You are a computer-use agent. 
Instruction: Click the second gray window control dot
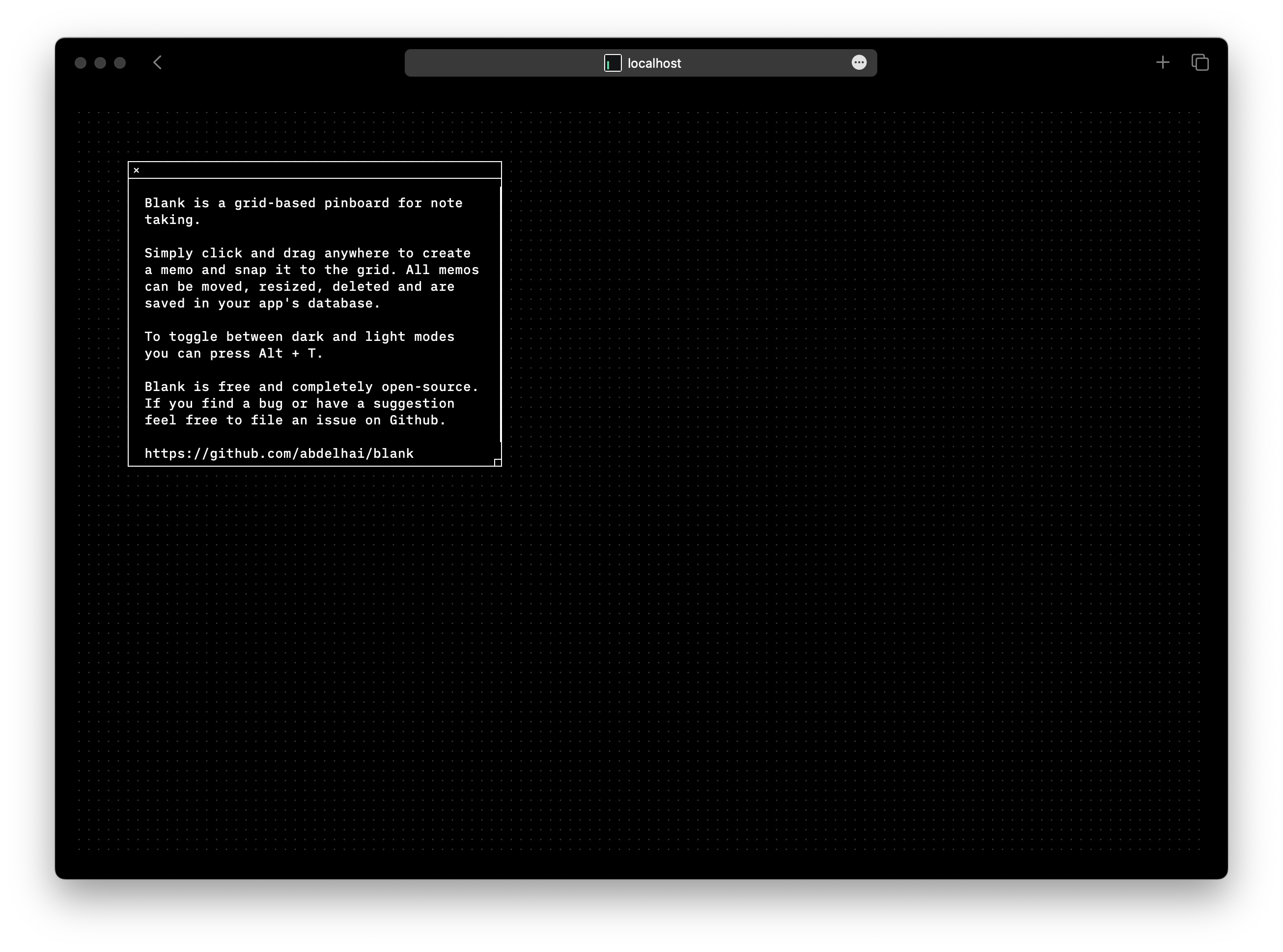pyautogui.click(x=100, y=63)
